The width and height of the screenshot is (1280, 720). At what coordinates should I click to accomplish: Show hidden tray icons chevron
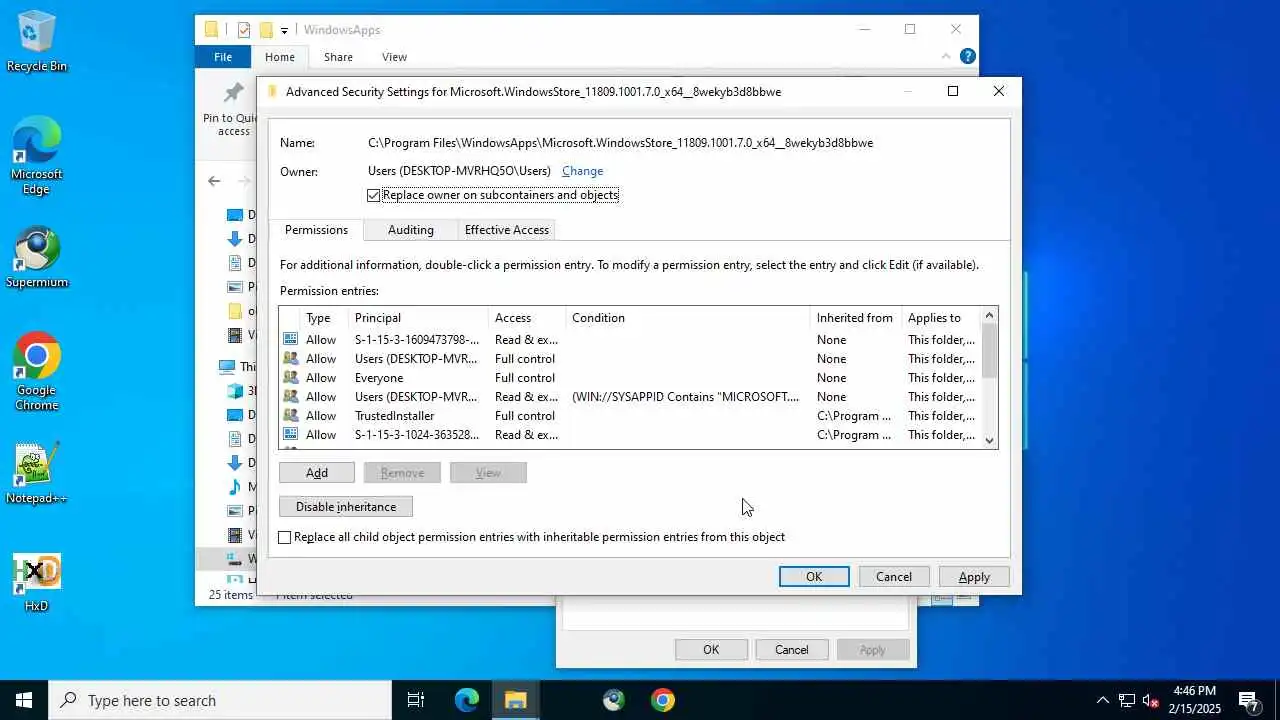tap(1103, 701)
